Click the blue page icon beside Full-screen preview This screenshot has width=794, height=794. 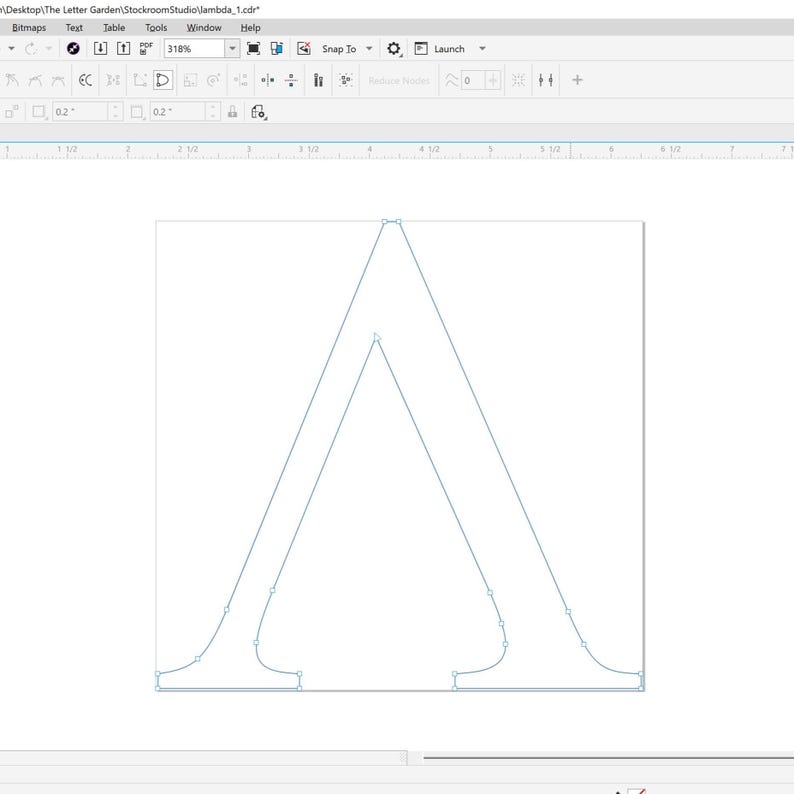pyautogui.click(x=276, y=49)
